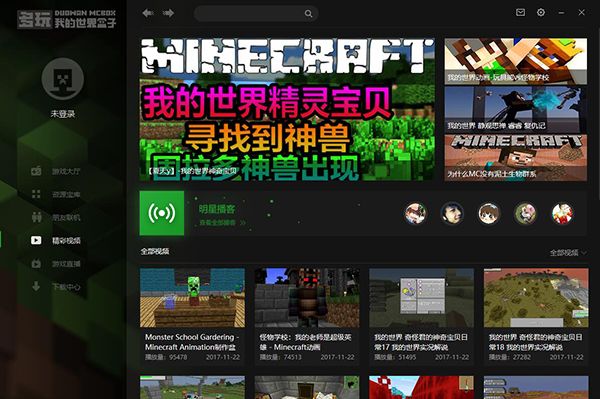
Task: Click the magnifier search icon
Action: pyautogui.click(x=308, y=14)
